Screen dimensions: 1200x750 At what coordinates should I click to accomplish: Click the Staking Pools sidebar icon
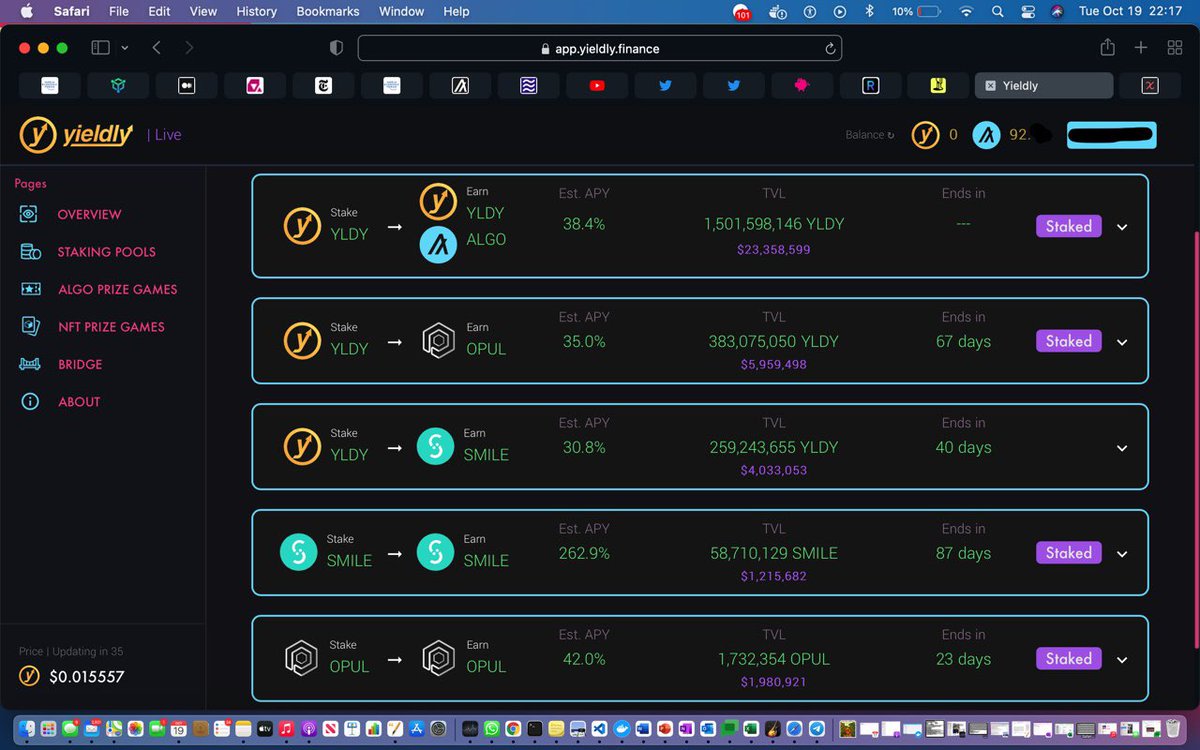click(x=30, y=252)
